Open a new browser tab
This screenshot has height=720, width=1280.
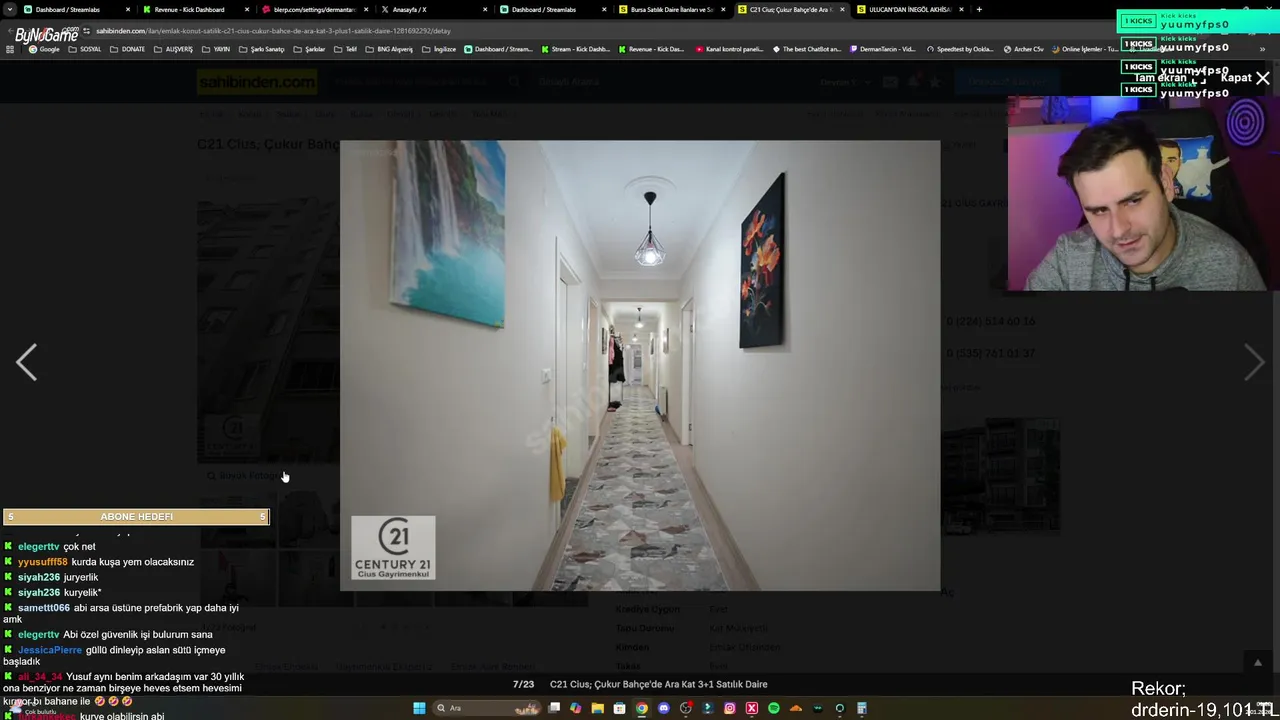pyautogui.click(x=979, y=9)
